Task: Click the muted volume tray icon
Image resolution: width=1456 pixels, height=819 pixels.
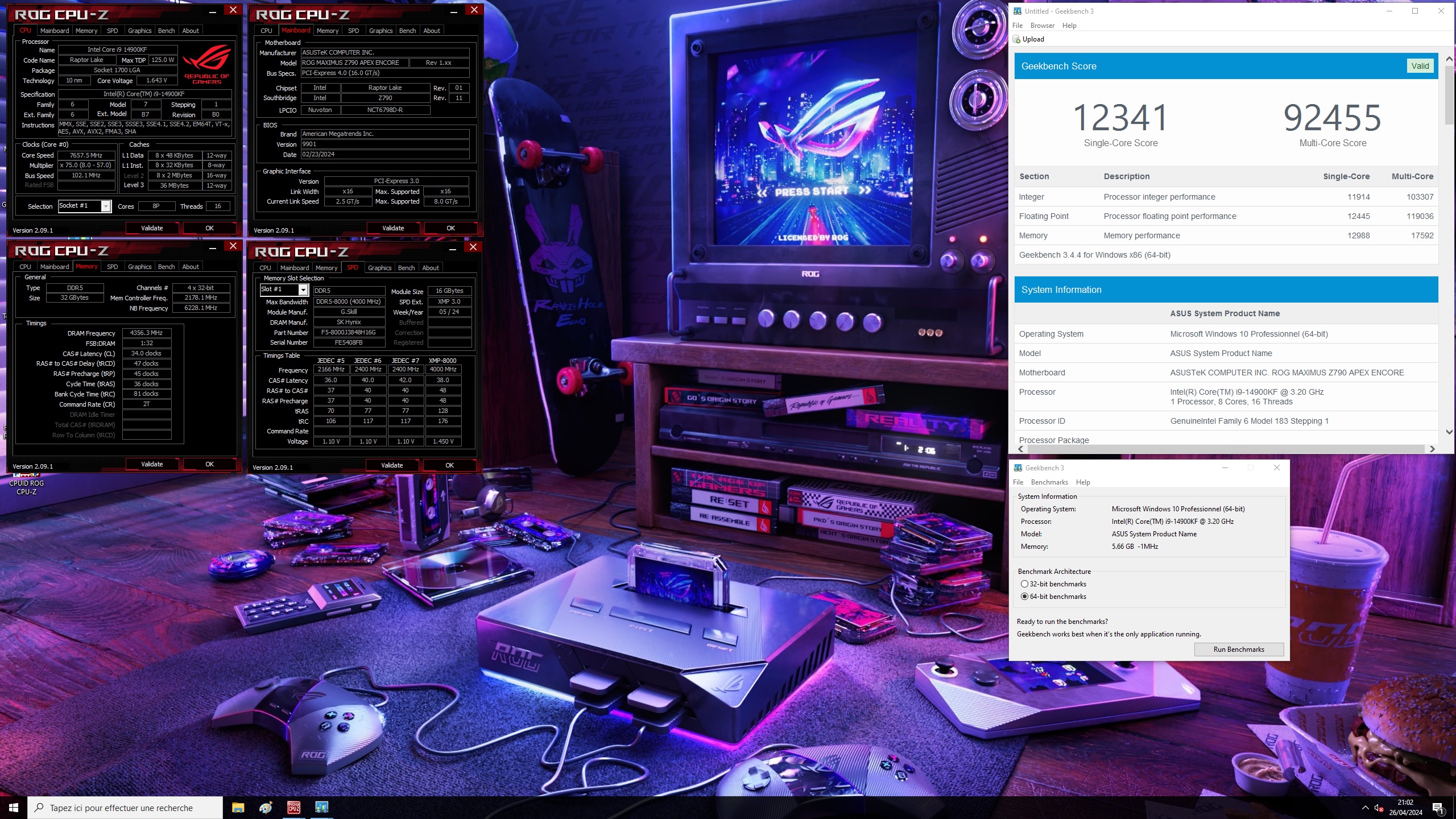Action: (x=1379, y=808)
